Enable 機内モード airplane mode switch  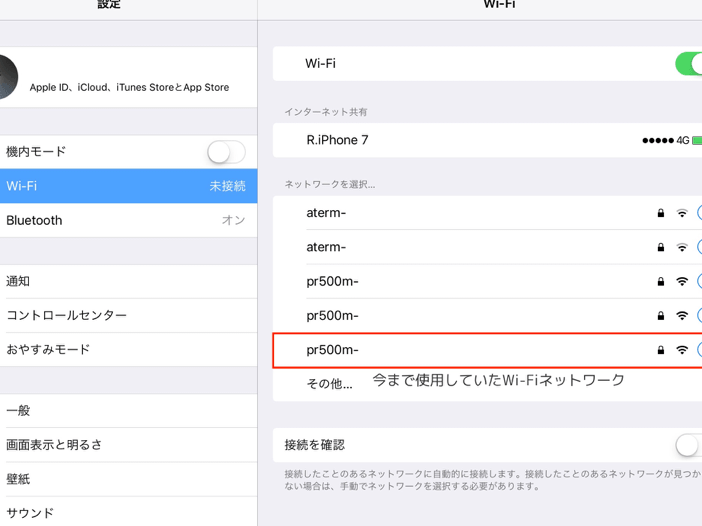pyautogui.click(x=226, y=152)
